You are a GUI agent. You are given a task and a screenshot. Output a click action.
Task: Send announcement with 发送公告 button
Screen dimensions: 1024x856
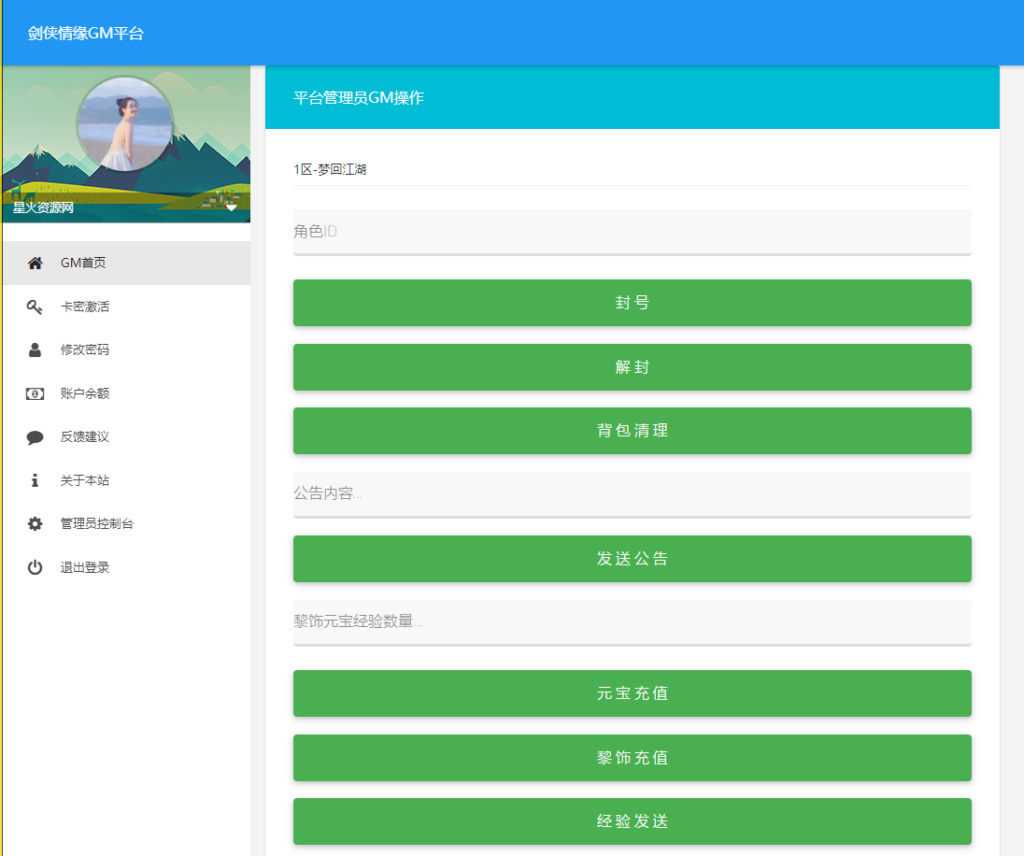click(x=631, y=559)
